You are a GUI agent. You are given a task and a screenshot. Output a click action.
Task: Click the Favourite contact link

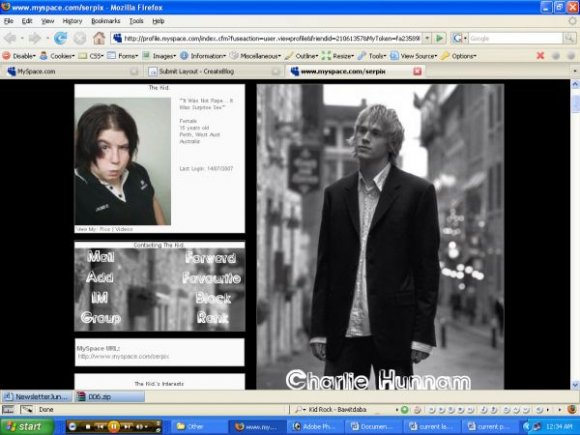212,278
